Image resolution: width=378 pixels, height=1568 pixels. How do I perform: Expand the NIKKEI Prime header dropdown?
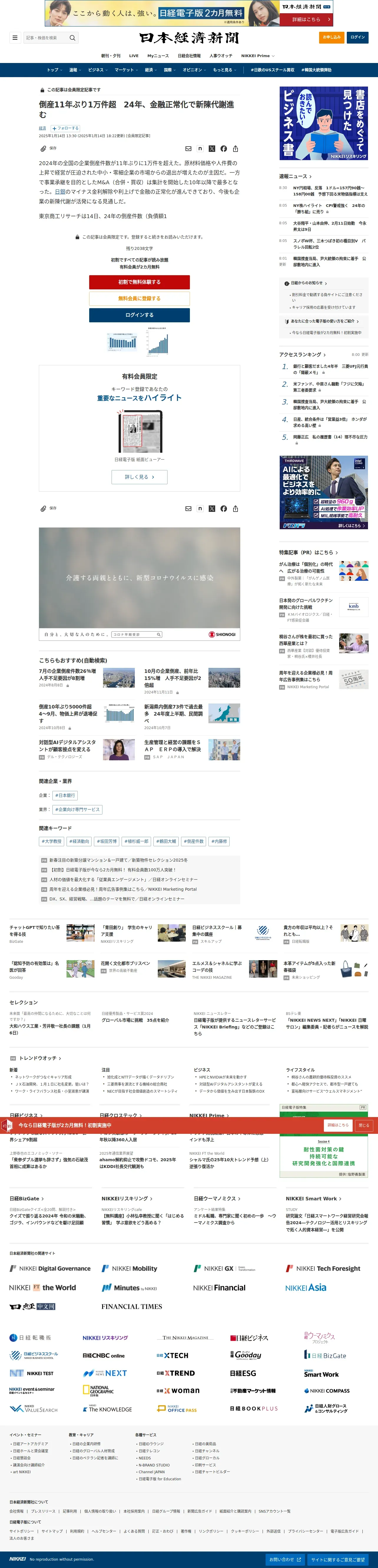[258, 55]
